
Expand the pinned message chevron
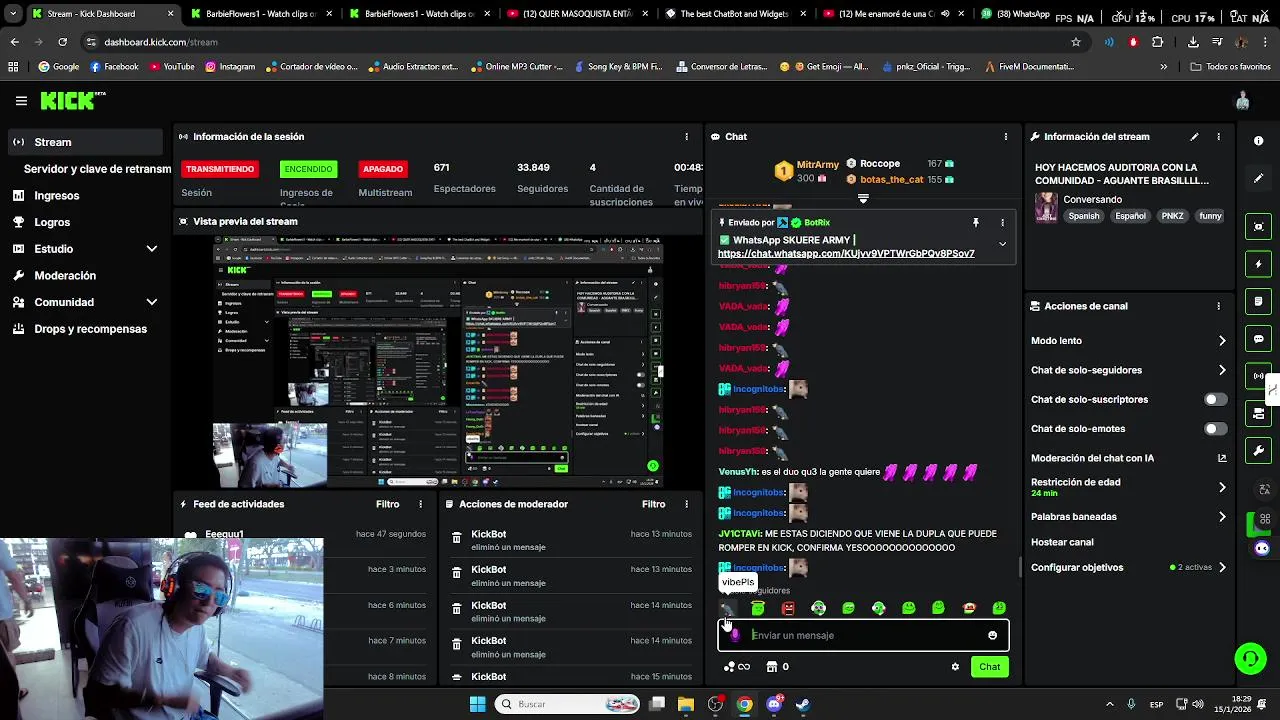pos(1002,244)
